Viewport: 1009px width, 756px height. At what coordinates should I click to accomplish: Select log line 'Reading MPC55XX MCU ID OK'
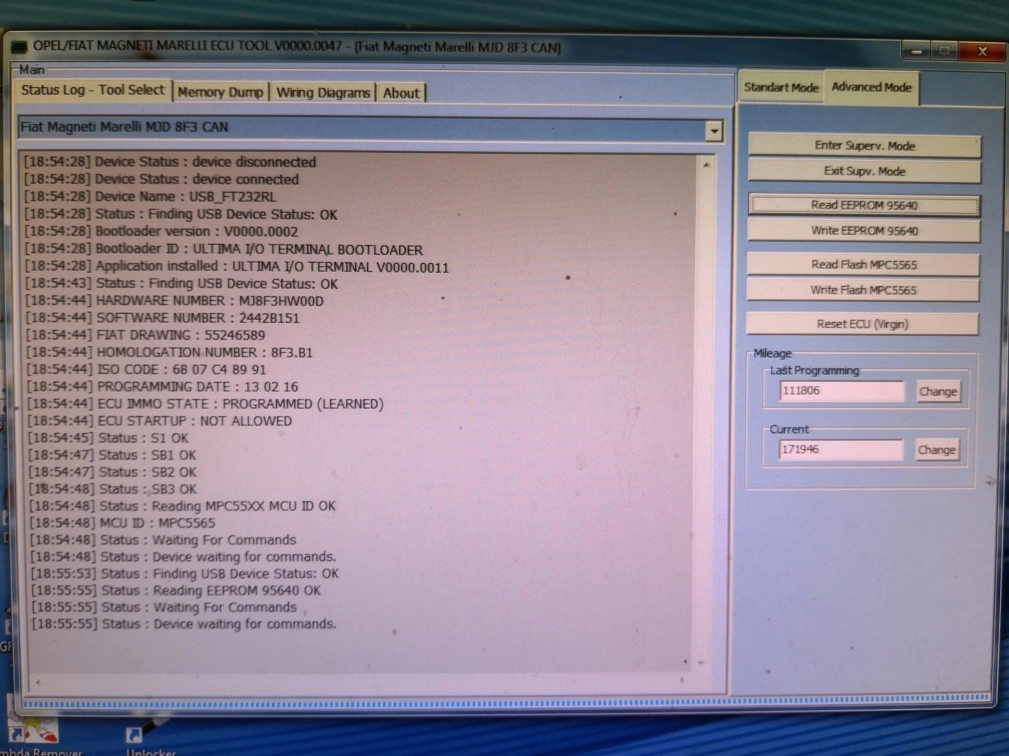[183, 506]
